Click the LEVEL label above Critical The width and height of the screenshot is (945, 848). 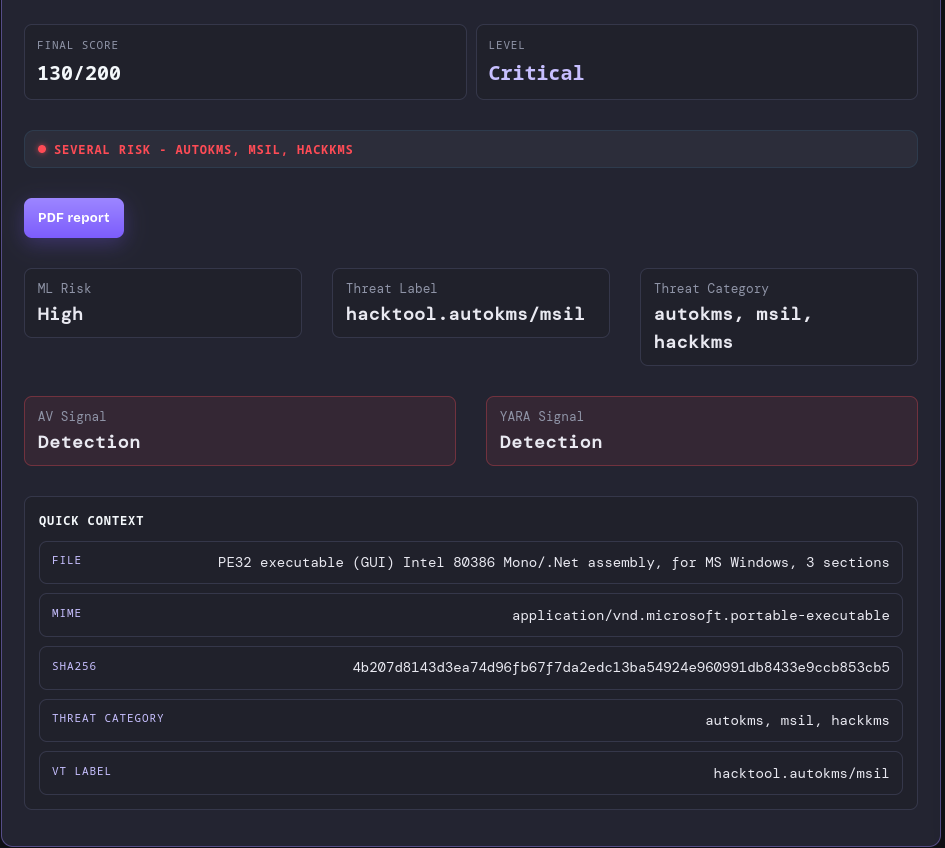coord(506,45)
